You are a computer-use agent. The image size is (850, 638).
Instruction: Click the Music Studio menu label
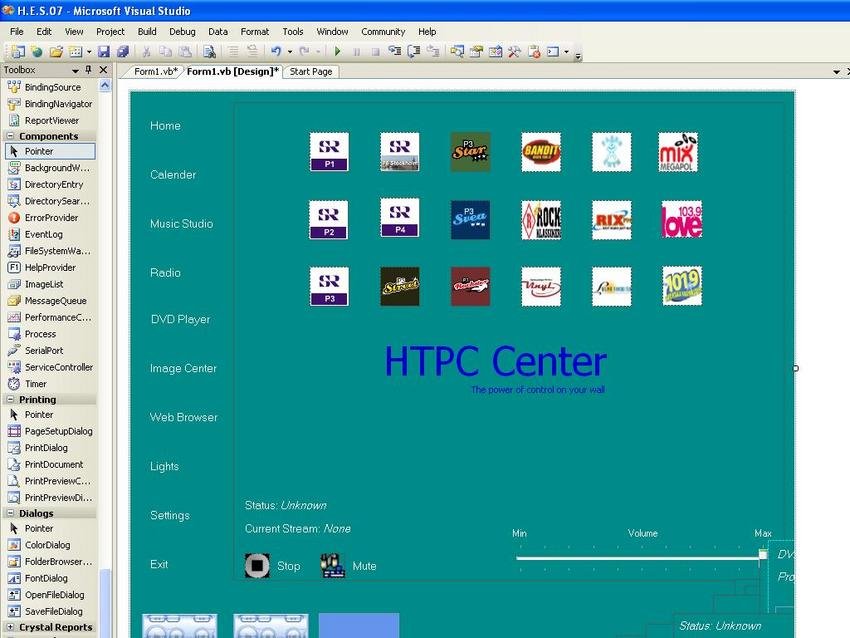(x=182, y=223)
